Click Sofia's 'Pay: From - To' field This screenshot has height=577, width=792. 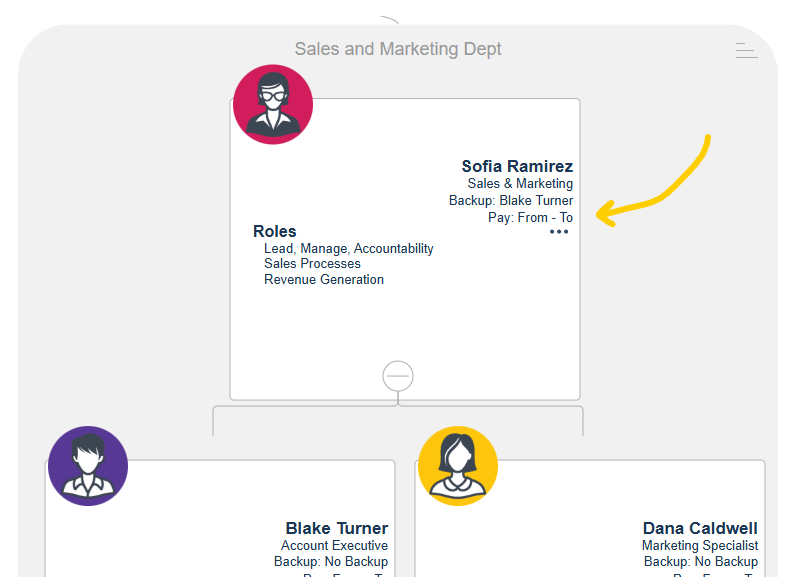point(530,217)
